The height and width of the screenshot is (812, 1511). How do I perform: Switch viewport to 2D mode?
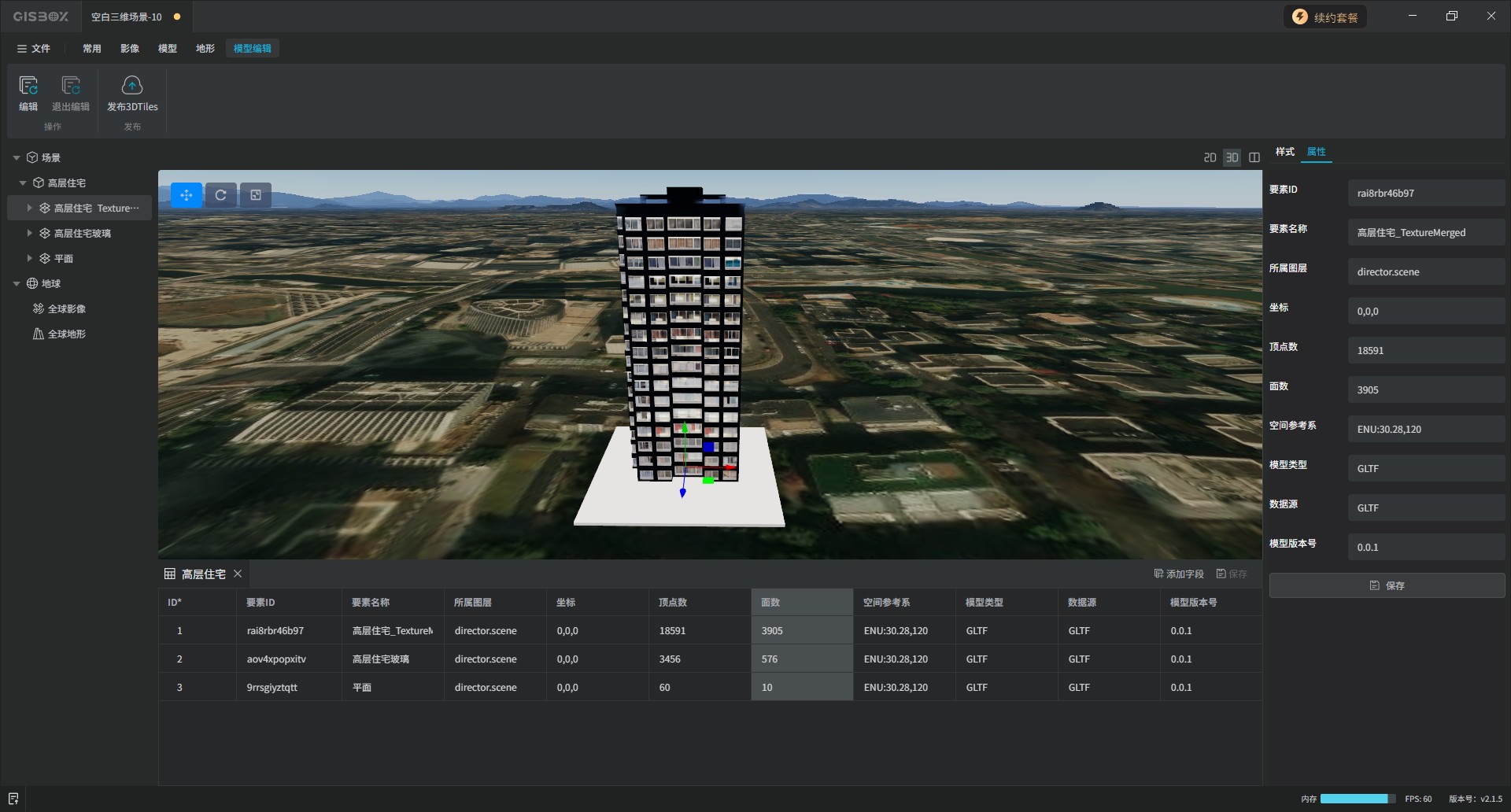[x=1210, y=157]
